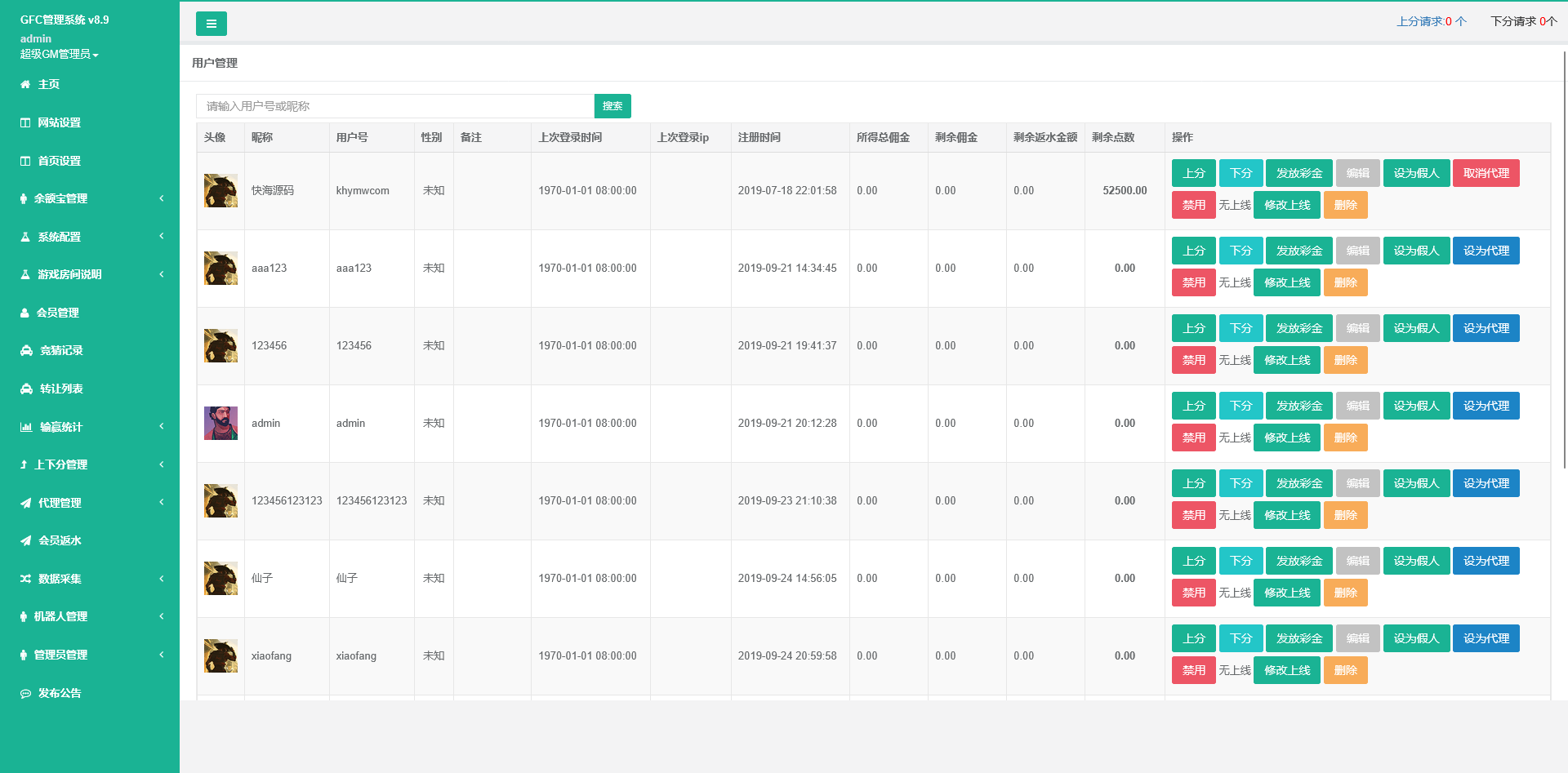The image size is (1568, 773).
Task: Click the 首页设置 icon
Action: click(24, 161)
